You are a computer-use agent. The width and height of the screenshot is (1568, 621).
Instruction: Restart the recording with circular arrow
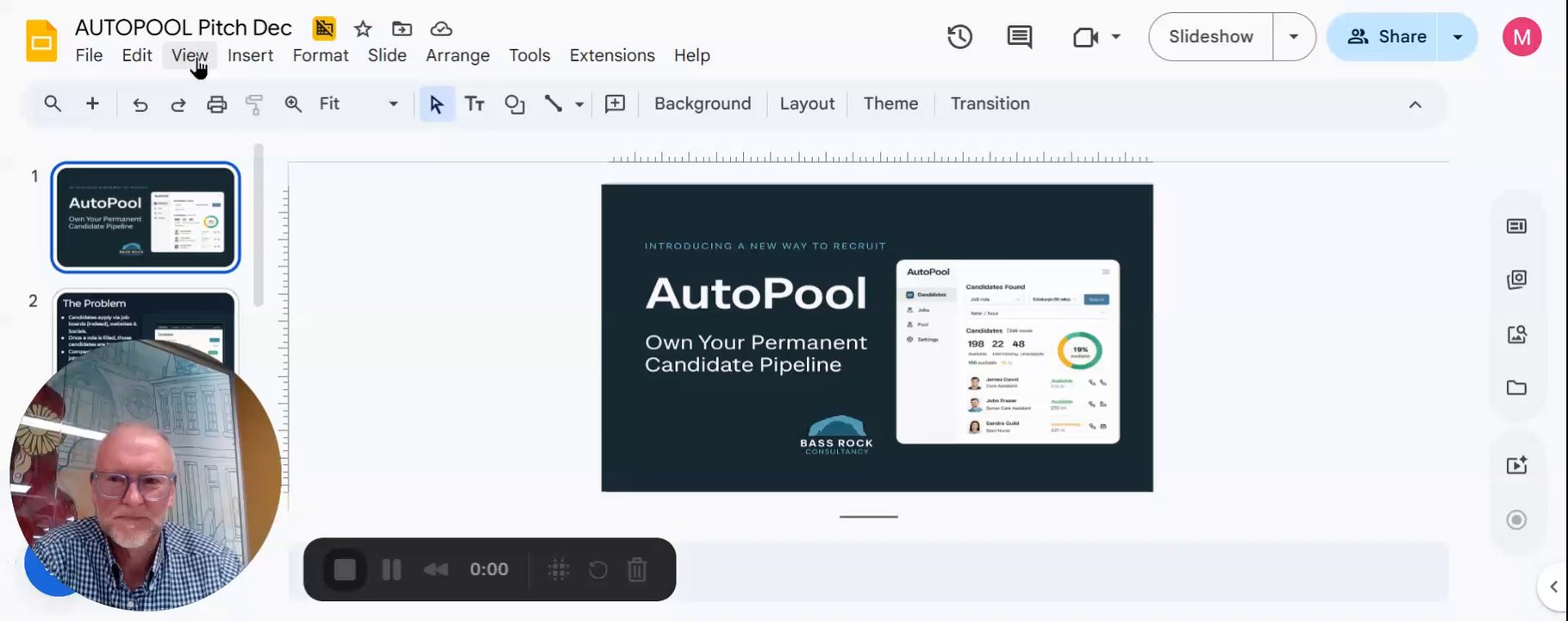tap(597, 569)
